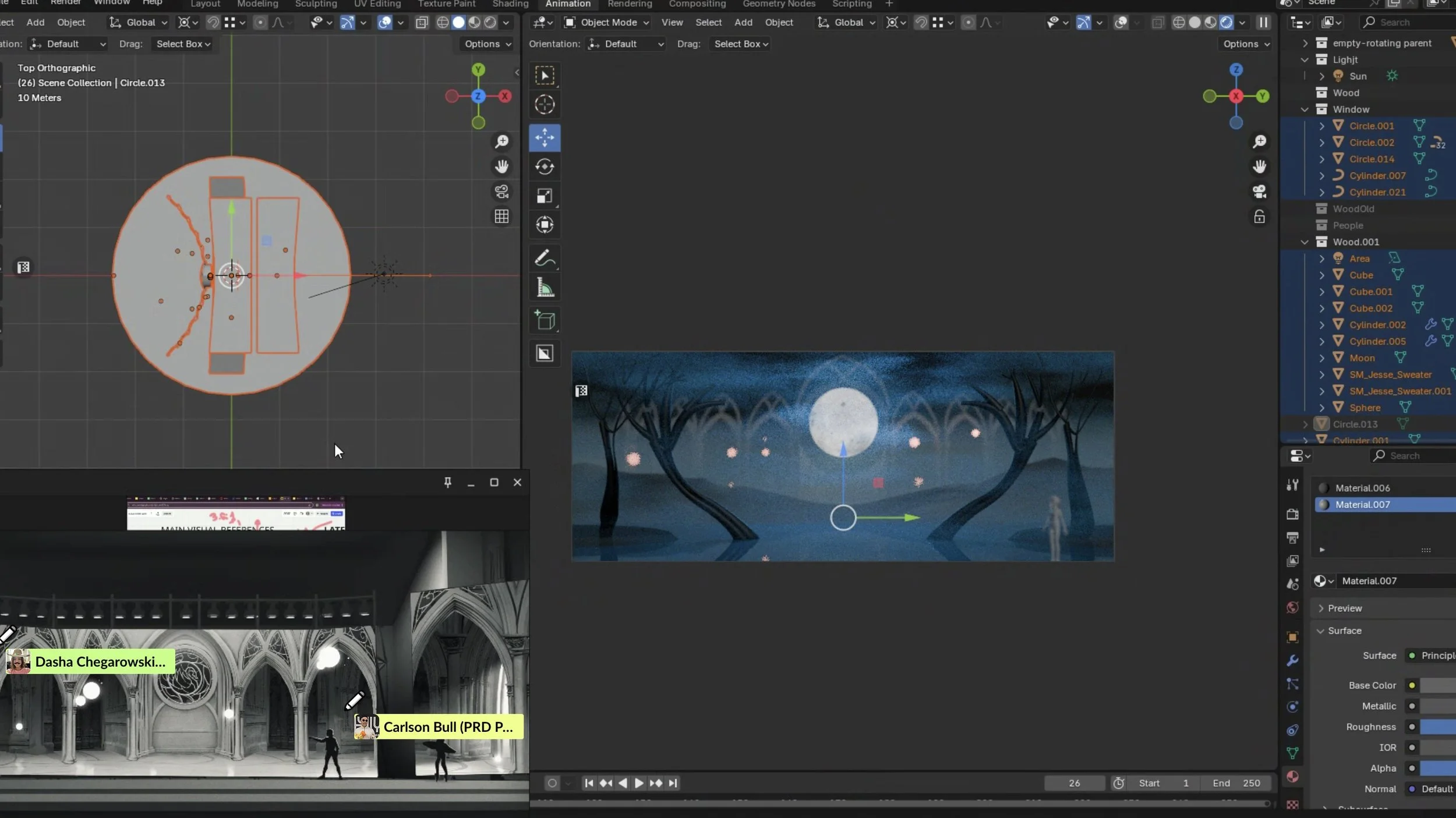The image size is (1456, 818).
Task: Switch orthographic grid icon in left viewport
Action: [x=501, y=217]
